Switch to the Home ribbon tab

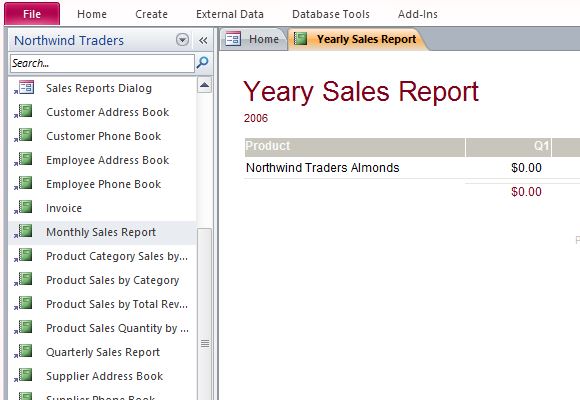tap(92, 14)
